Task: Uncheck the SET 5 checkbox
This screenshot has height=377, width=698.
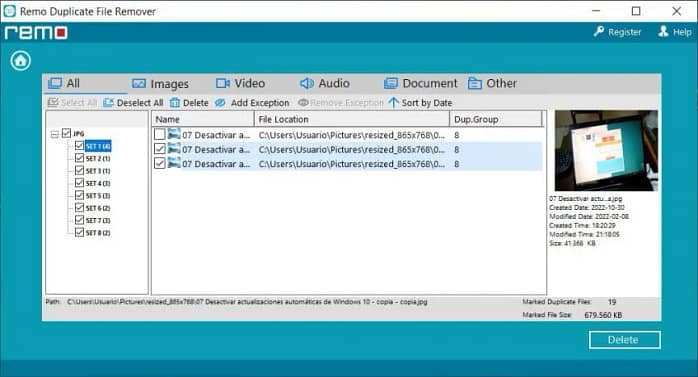Action: [x=79, y=195]
